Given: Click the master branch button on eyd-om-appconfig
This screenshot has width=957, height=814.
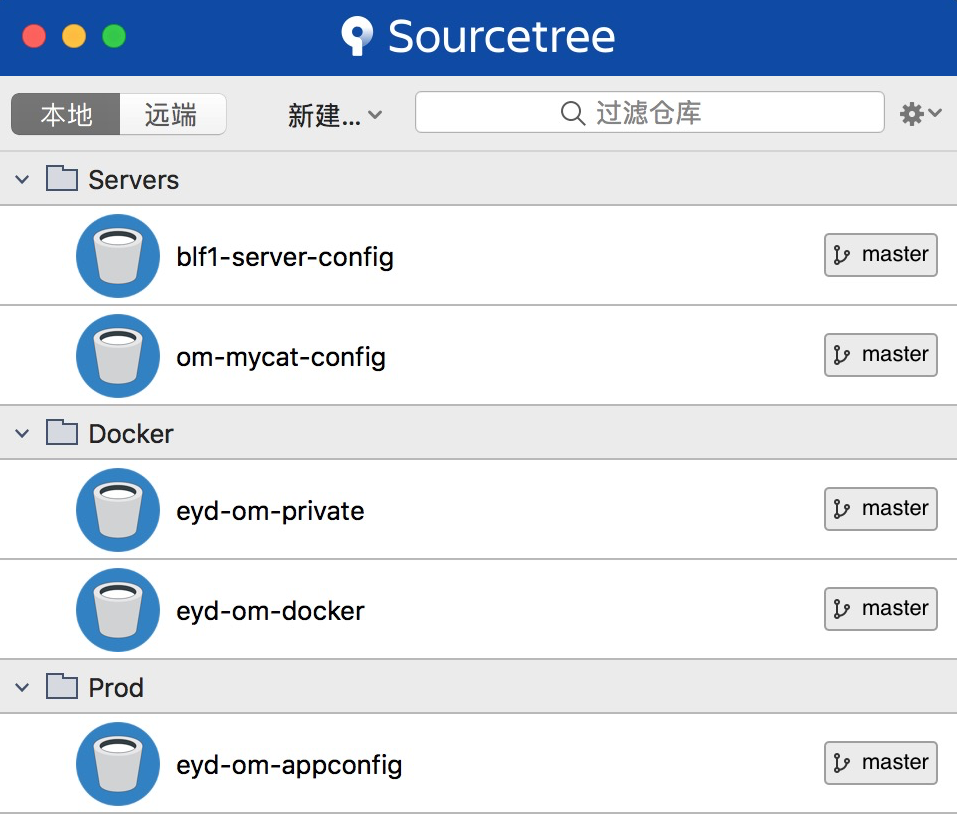Looking at the screenshot, I should pos(880,763).
